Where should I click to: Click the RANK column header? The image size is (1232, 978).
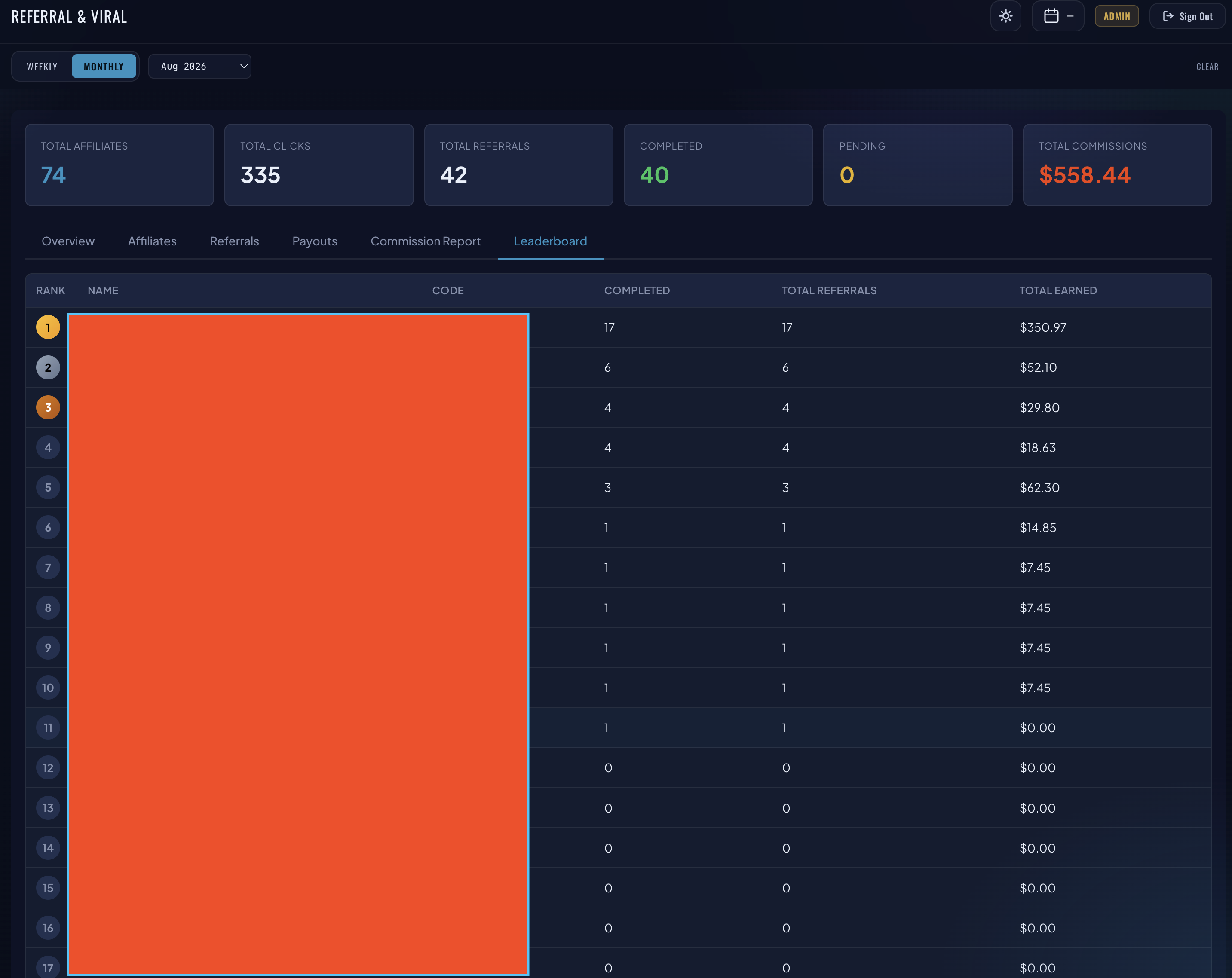(50, 290)
